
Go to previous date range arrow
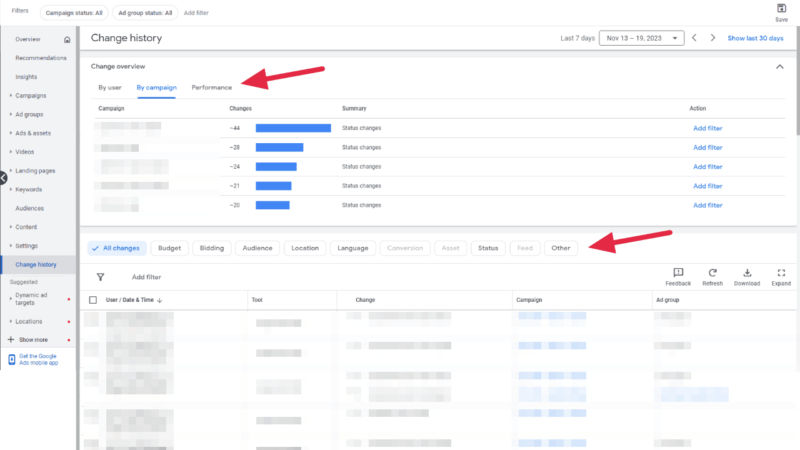coord(694,38)
